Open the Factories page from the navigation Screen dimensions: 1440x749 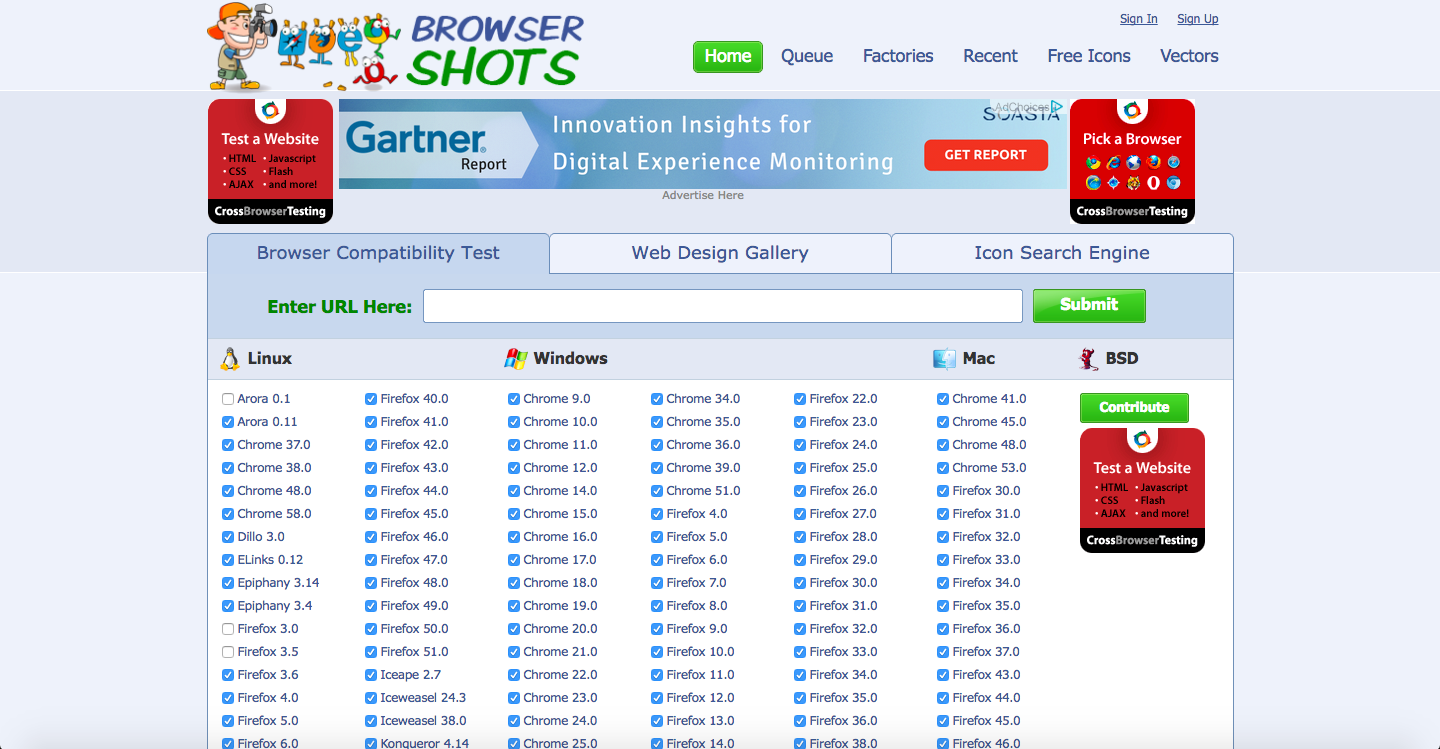pyautogui.click(x=898, y=56)
